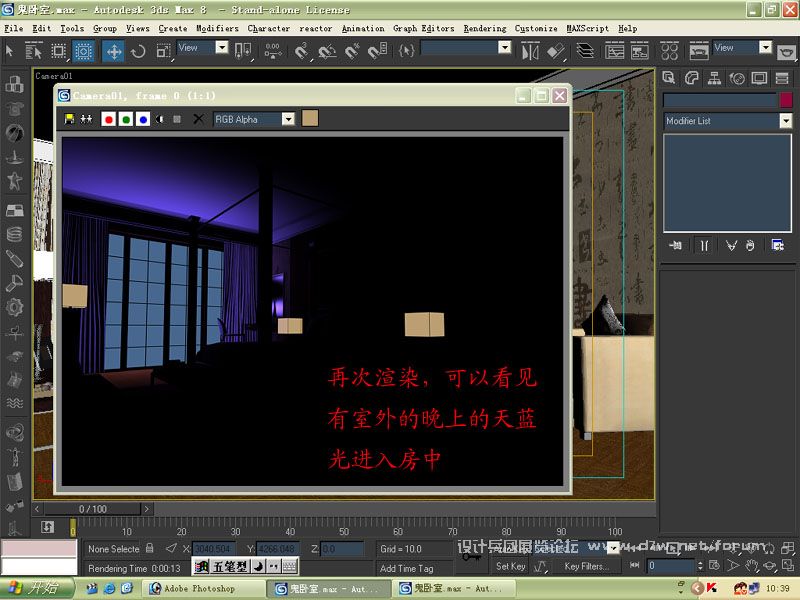Open the Rendering menu
The image size is (800, 600).
485,29
